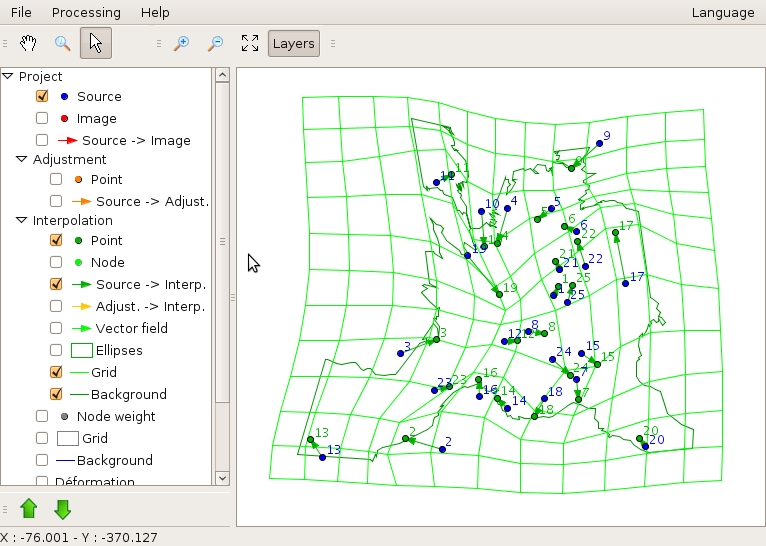Click the lower Background blue line icon
The height and width of the screenshot is (546, 766).
(65, 460)
